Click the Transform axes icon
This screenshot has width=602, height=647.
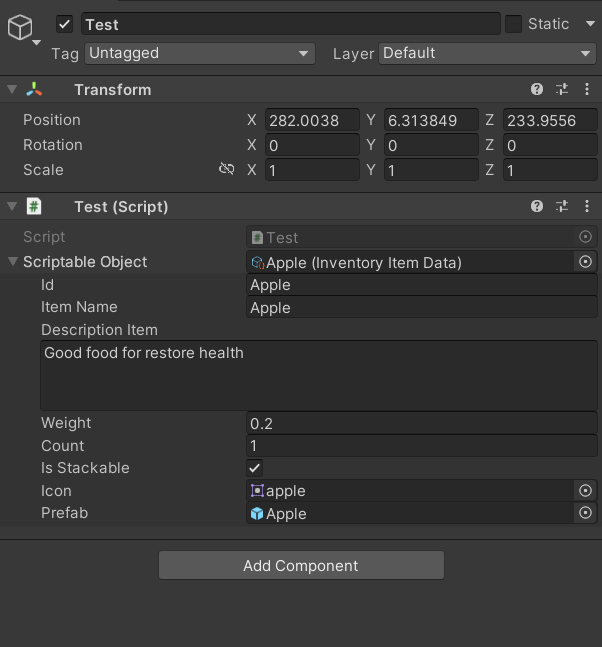34,89
